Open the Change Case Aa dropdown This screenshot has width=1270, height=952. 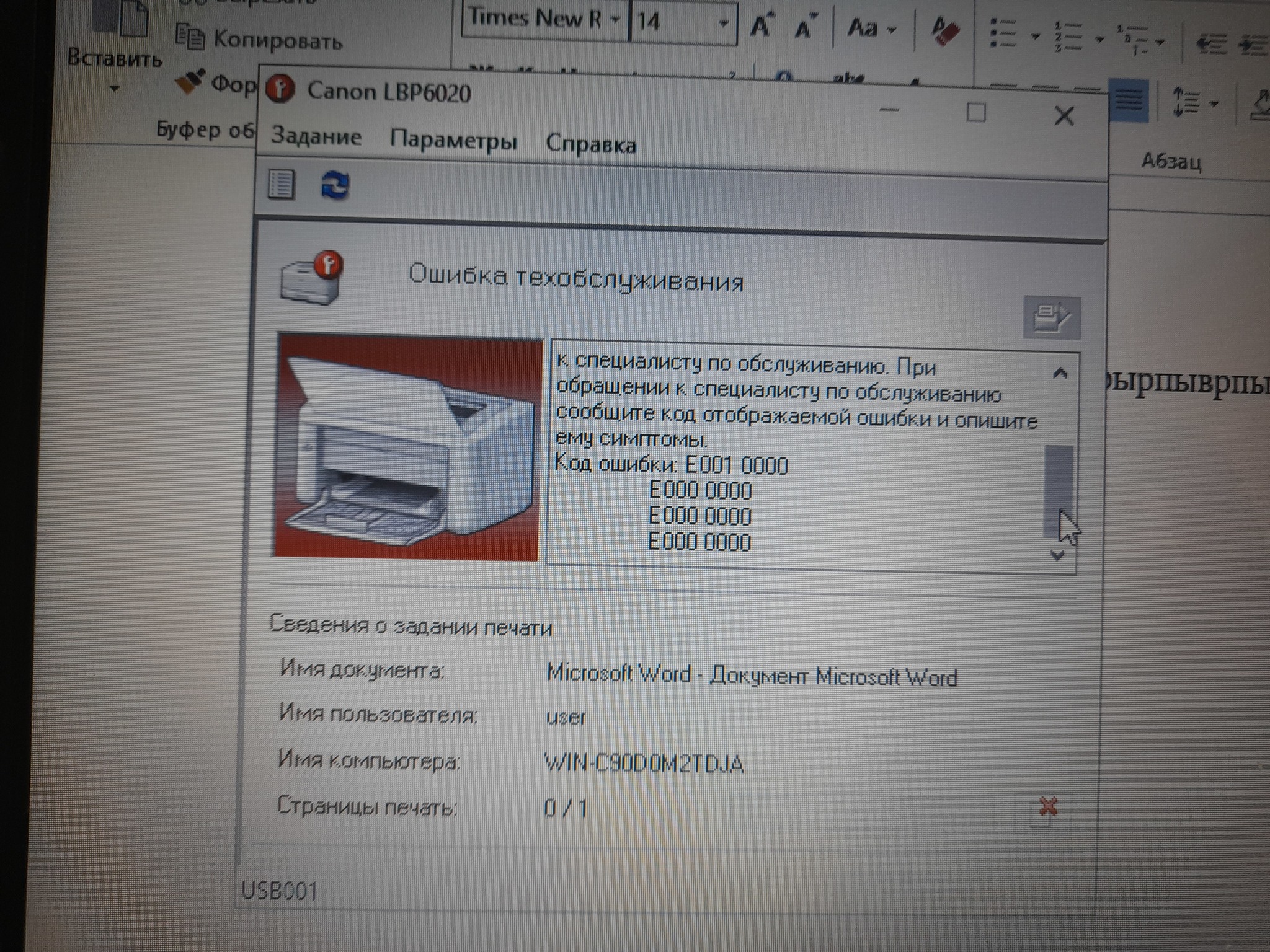pyautogui.click(x=871, y=28)
